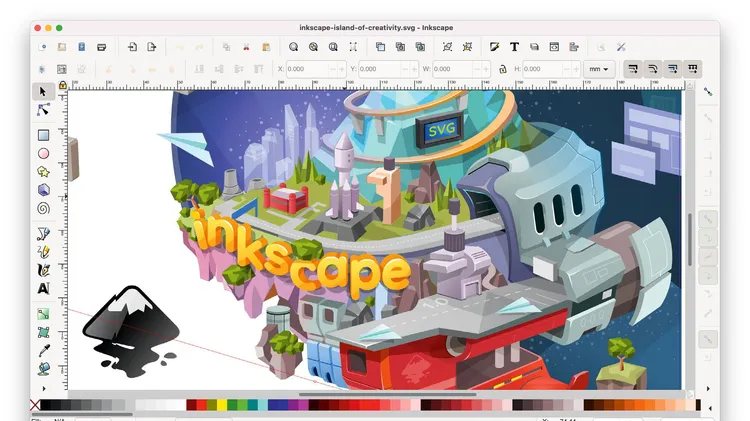
Task: Toggle move patterns with objects
Action: coord(692,69)
